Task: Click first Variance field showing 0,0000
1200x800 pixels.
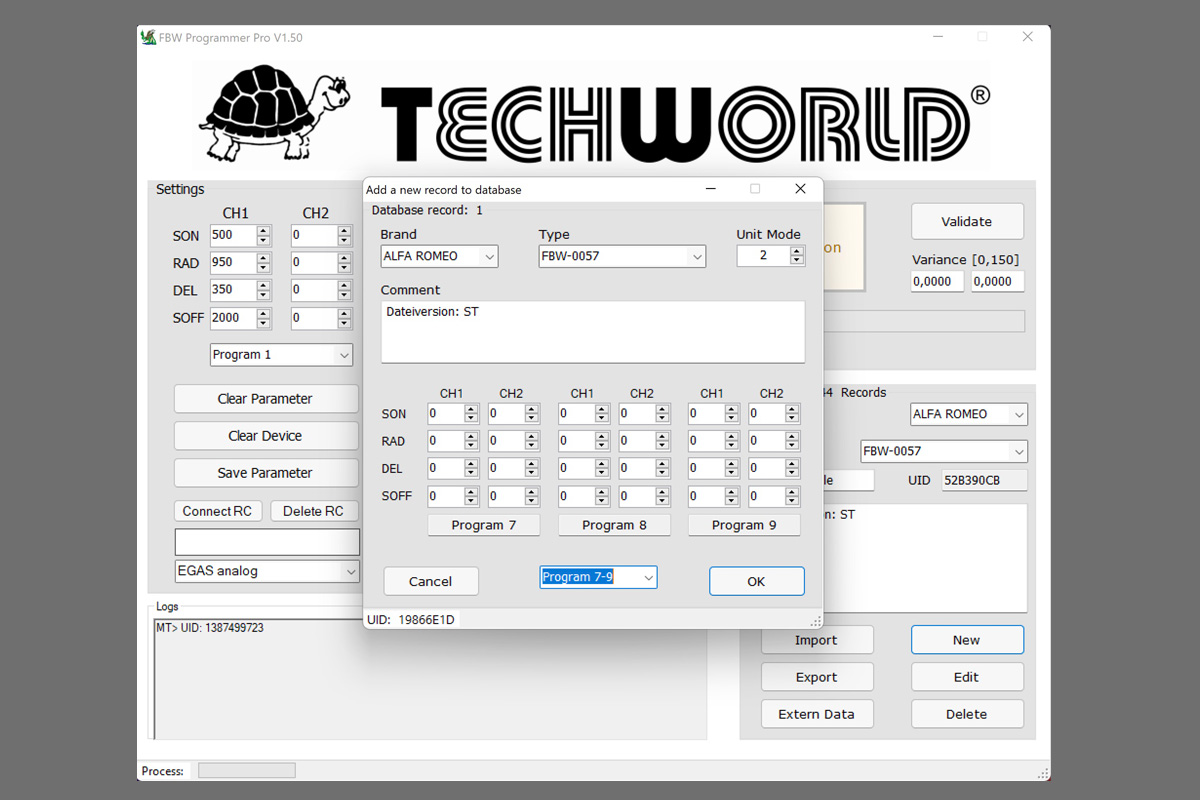Action: coord(938,282)
